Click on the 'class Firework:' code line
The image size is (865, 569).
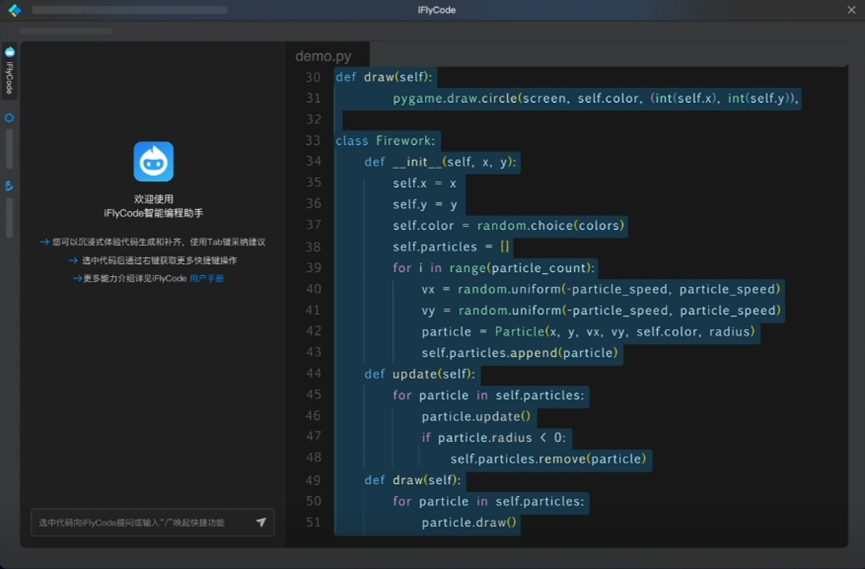point(386,141)
